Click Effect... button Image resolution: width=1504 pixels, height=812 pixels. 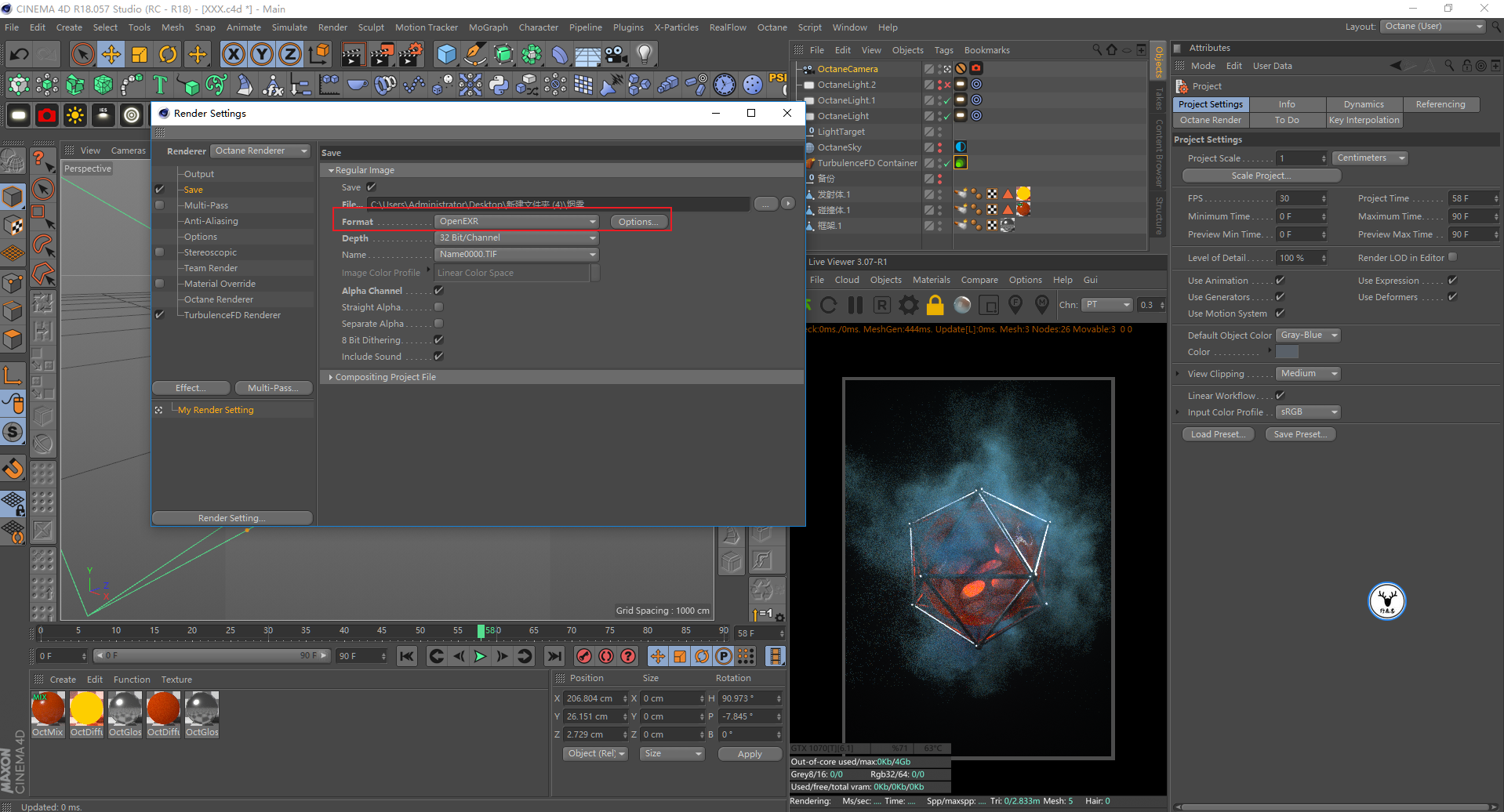coord(191,388)
